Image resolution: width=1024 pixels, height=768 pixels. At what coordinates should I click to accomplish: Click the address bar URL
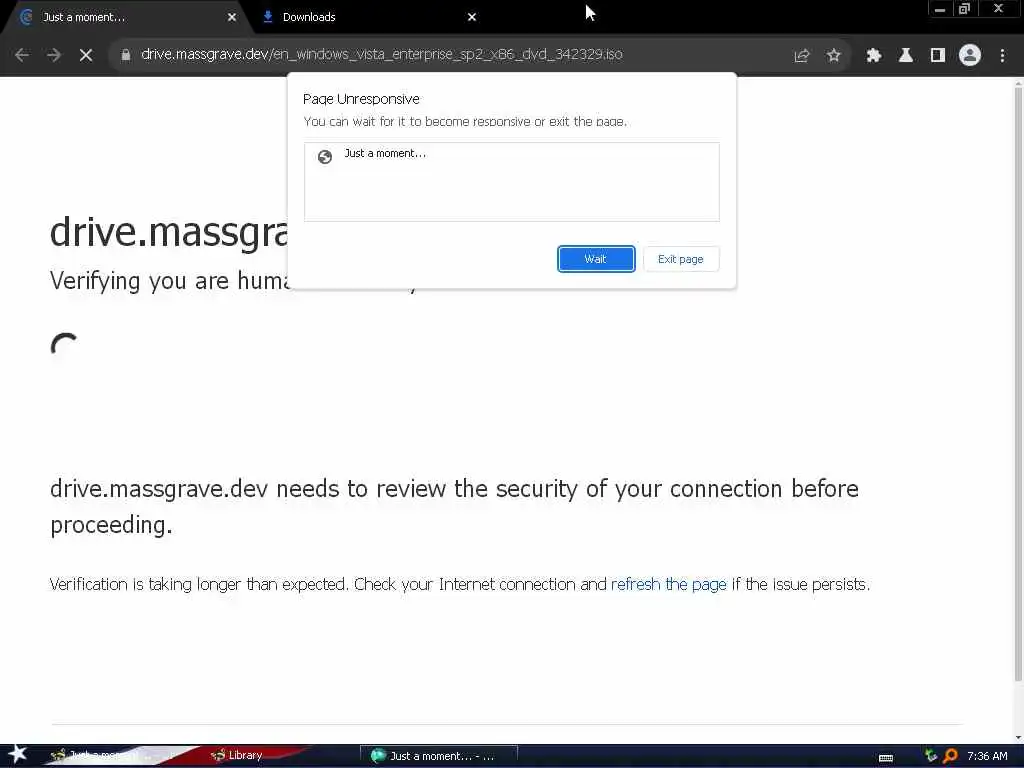click(381, 54)
